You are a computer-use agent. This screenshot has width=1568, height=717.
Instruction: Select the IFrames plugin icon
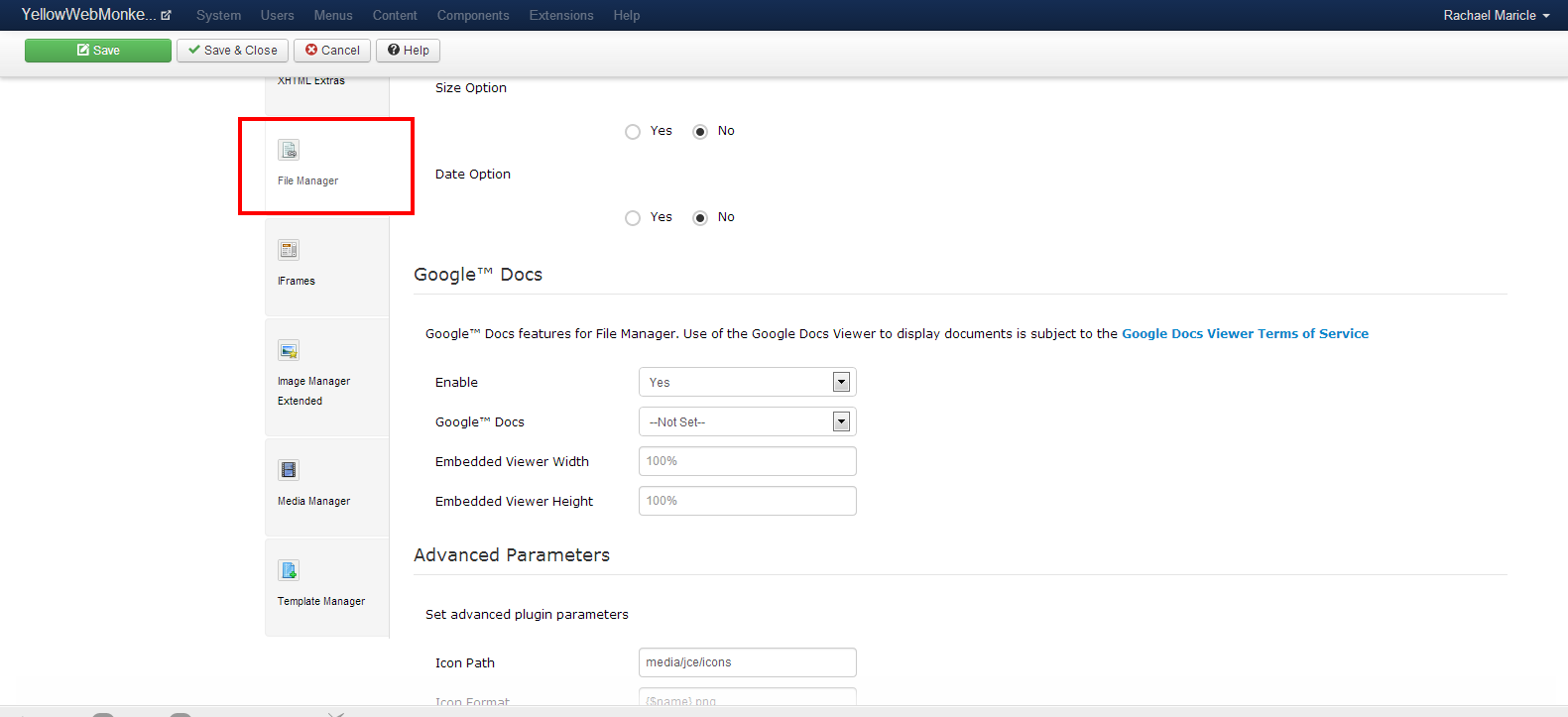pyautogui.click(x=289, y=250)
